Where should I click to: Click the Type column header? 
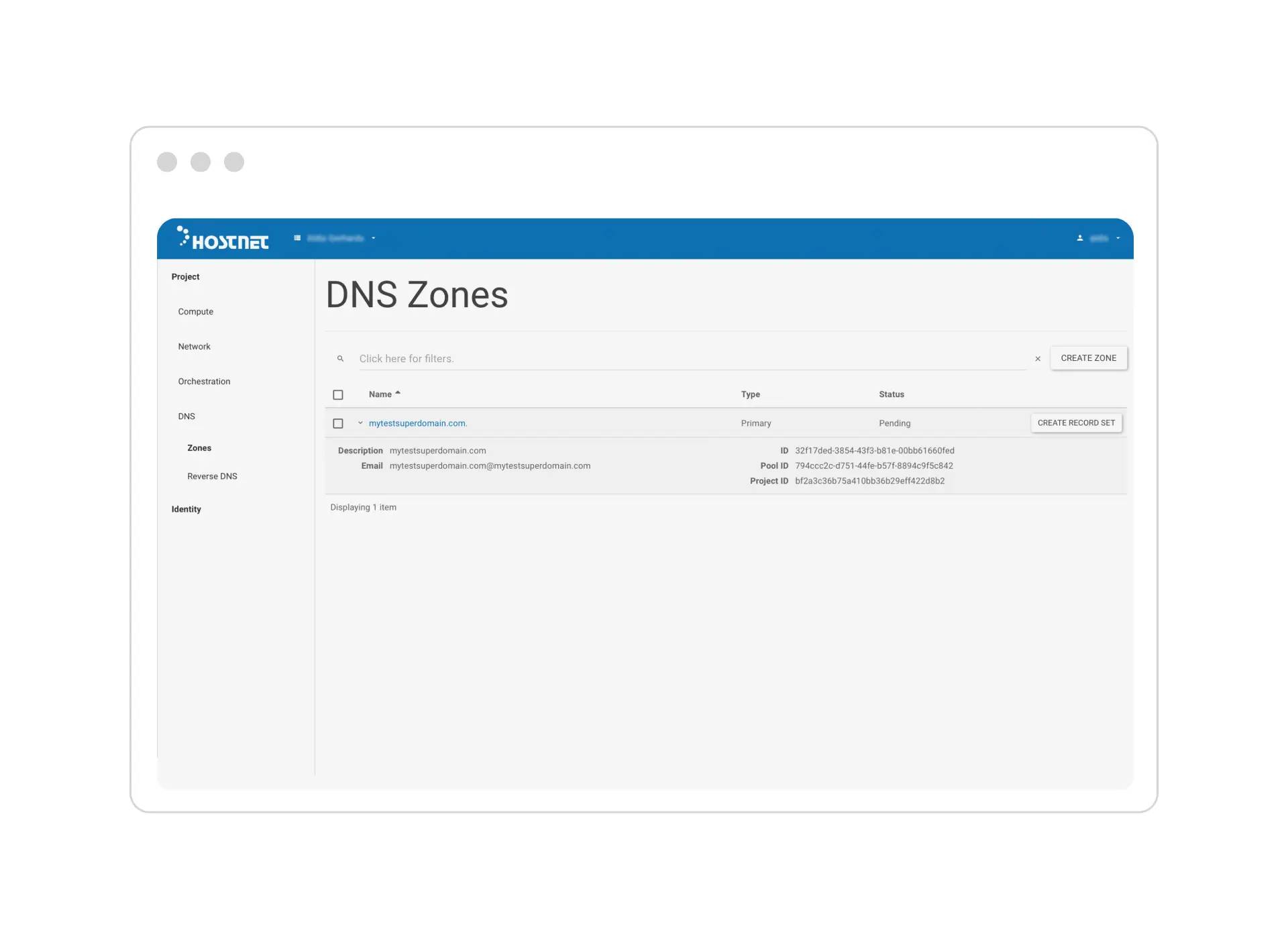(x=750, y=394)
